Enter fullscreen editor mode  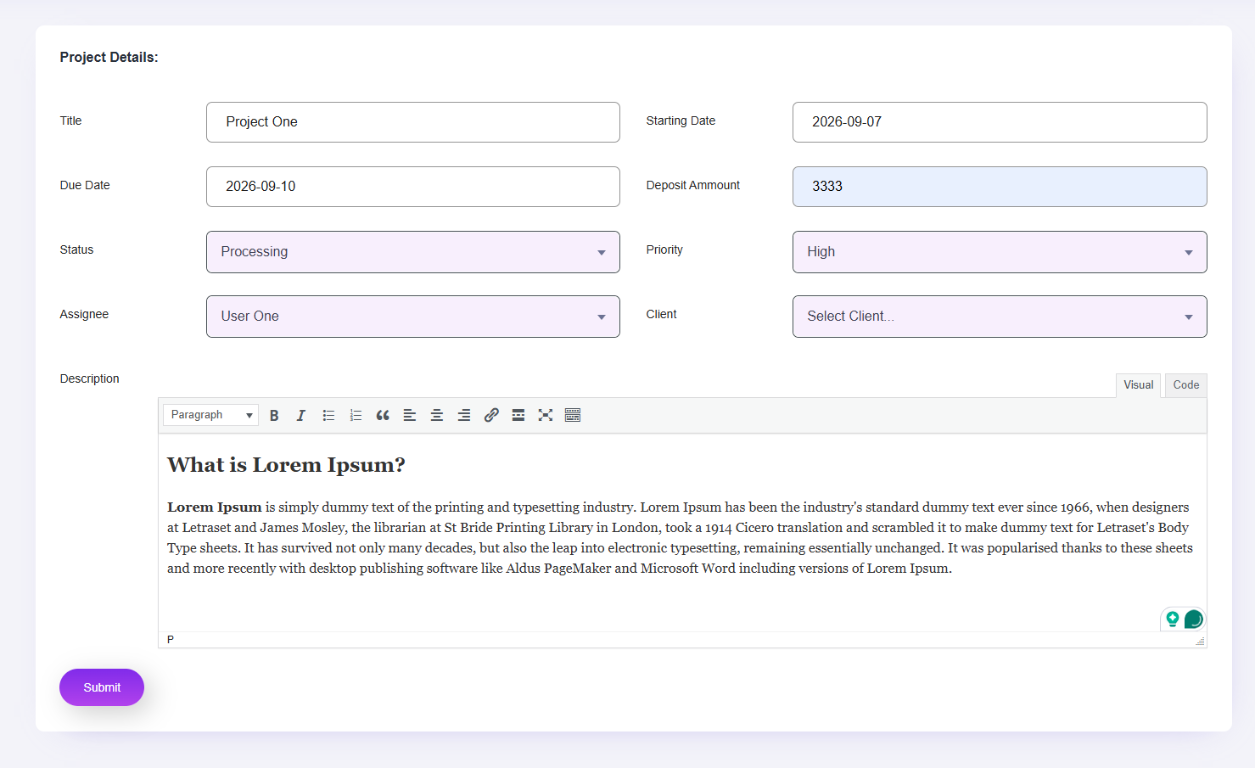point(545,415)
